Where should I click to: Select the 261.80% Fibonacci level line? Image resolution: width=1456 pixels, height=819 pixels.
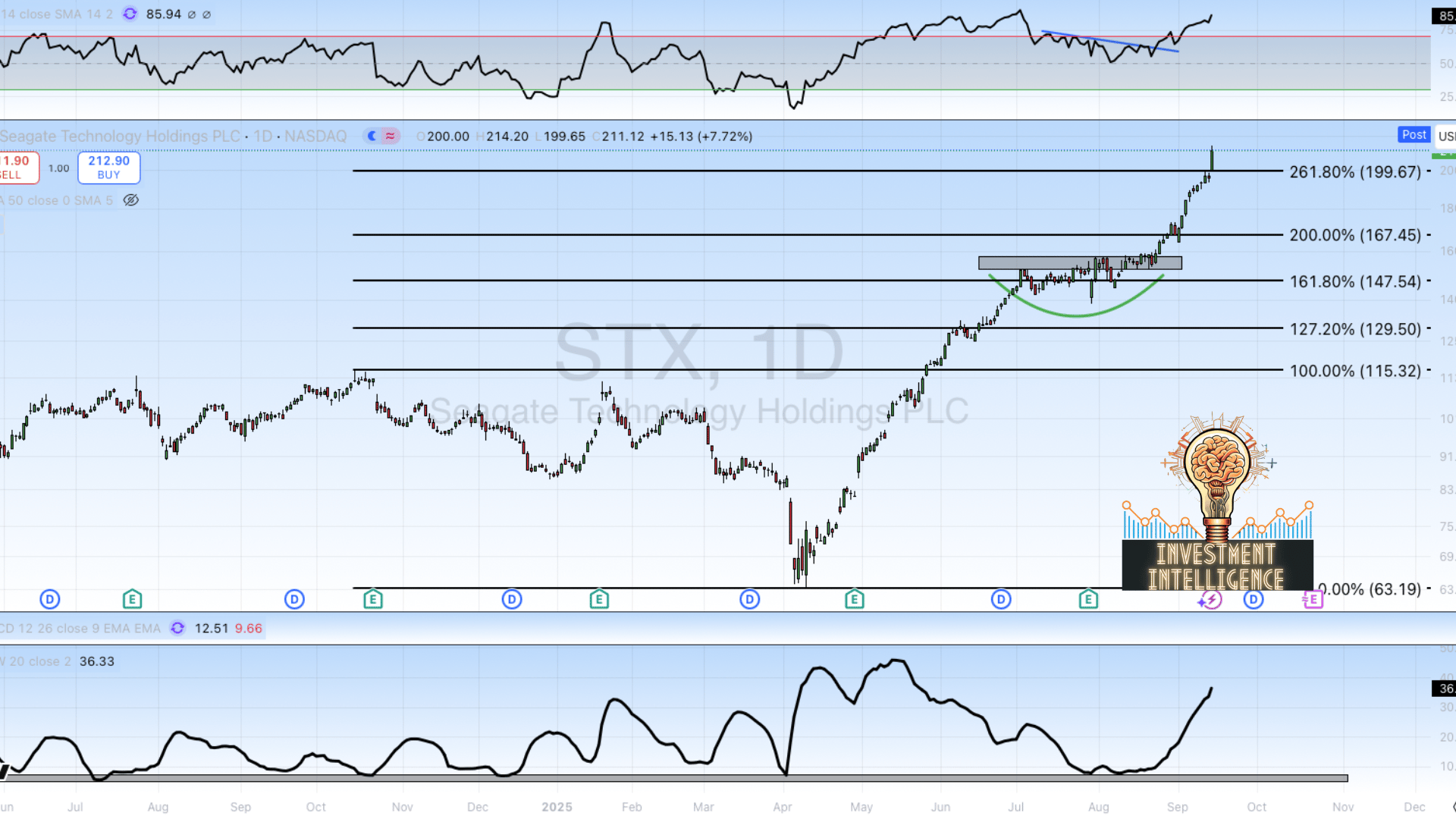(758, 171)
